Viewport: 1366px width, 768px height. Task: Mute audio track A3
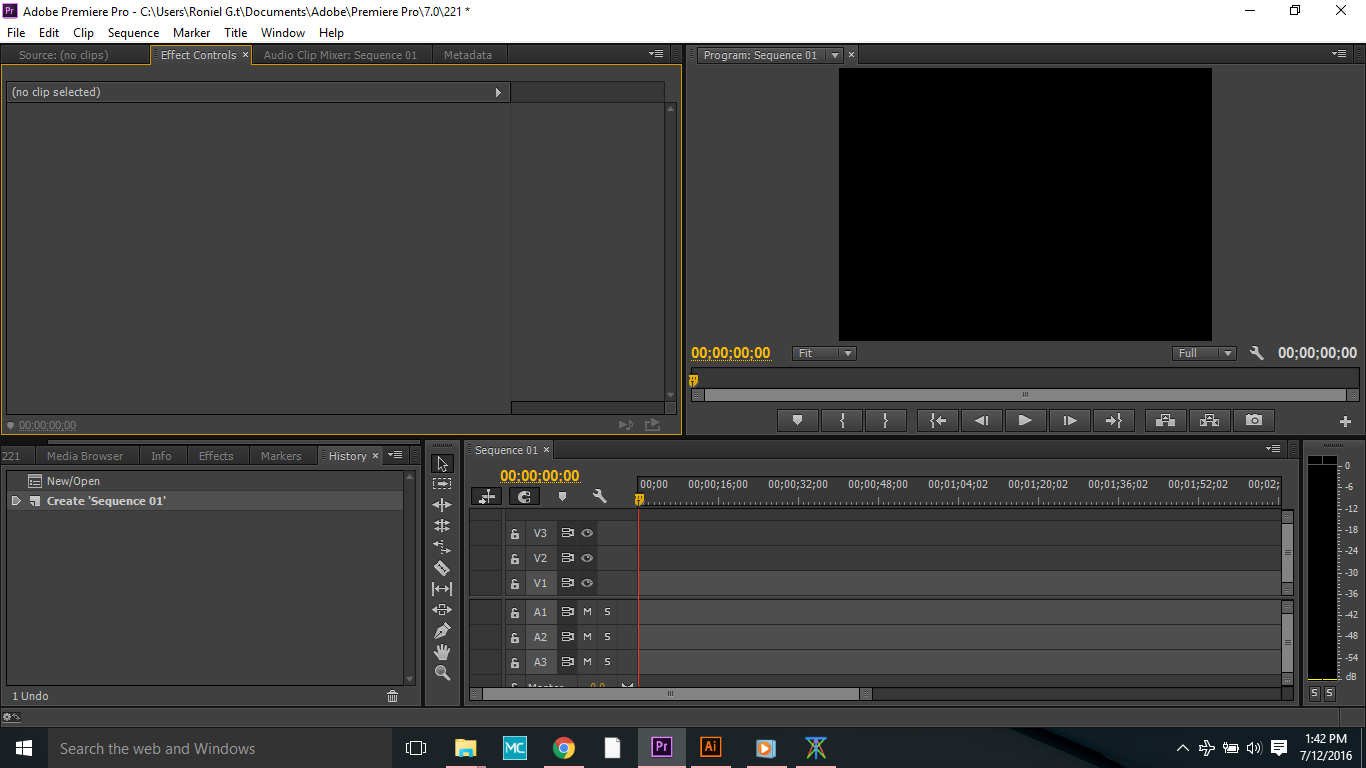587,662
